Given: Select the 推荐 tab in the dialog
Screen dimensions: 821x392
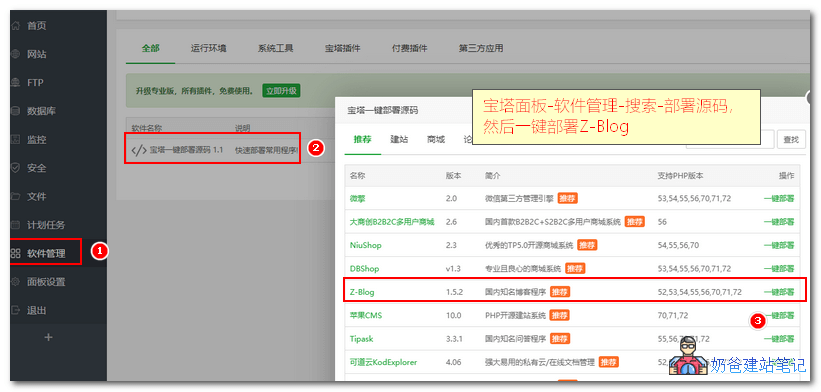Looking at the screenshot, I should coord(362,140).
